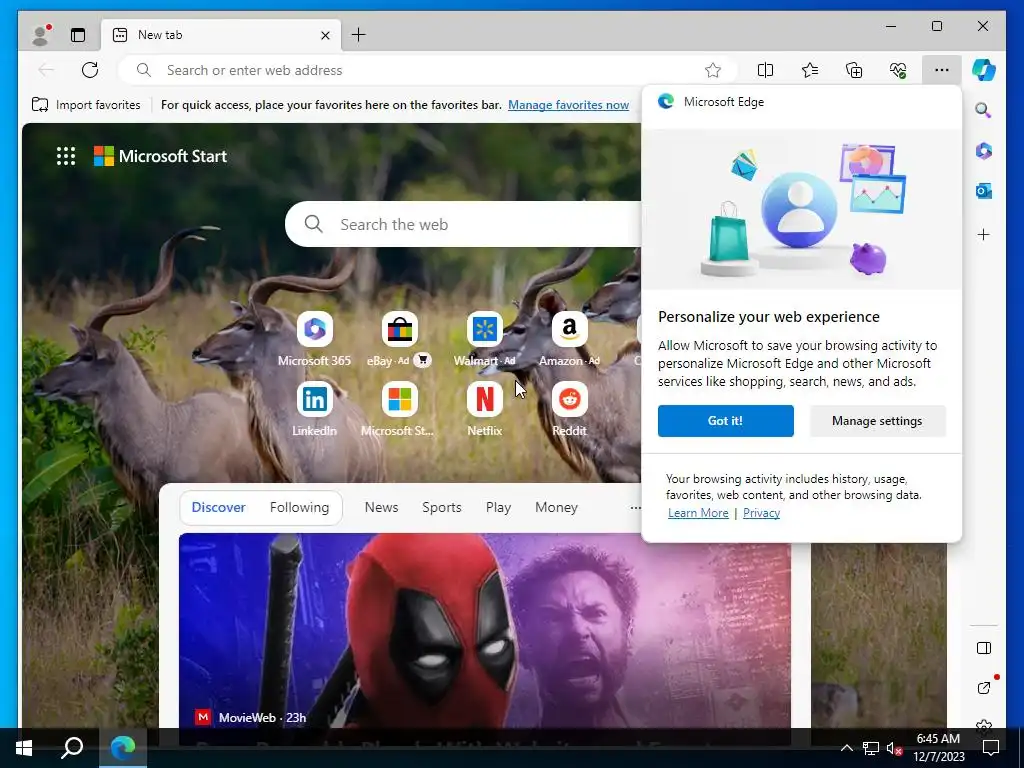Open Windows taskbar search

click(x=72, y=748)
